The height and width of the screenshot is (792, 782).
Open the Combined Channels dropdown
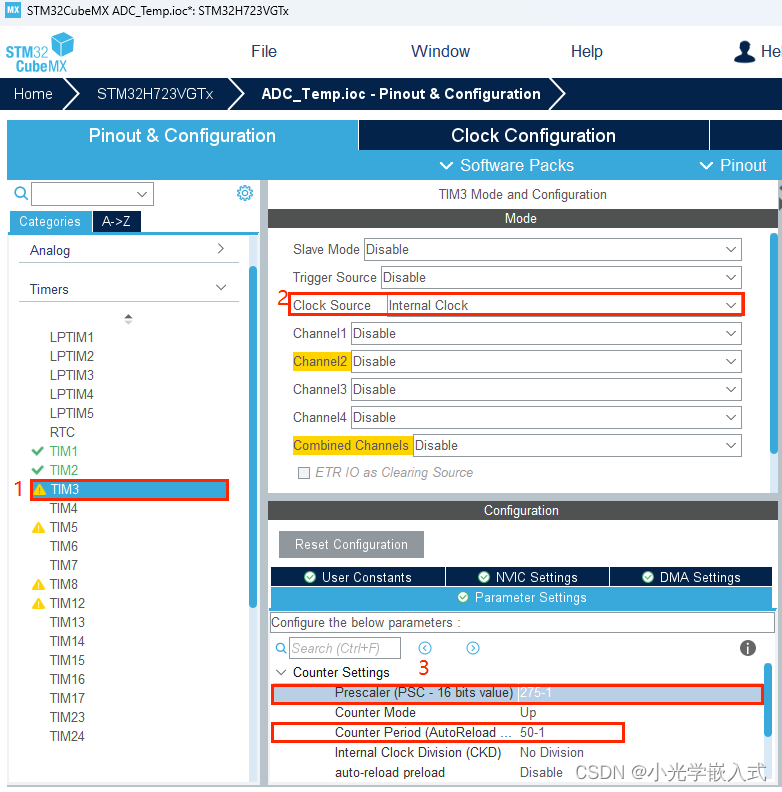[577, 446]
